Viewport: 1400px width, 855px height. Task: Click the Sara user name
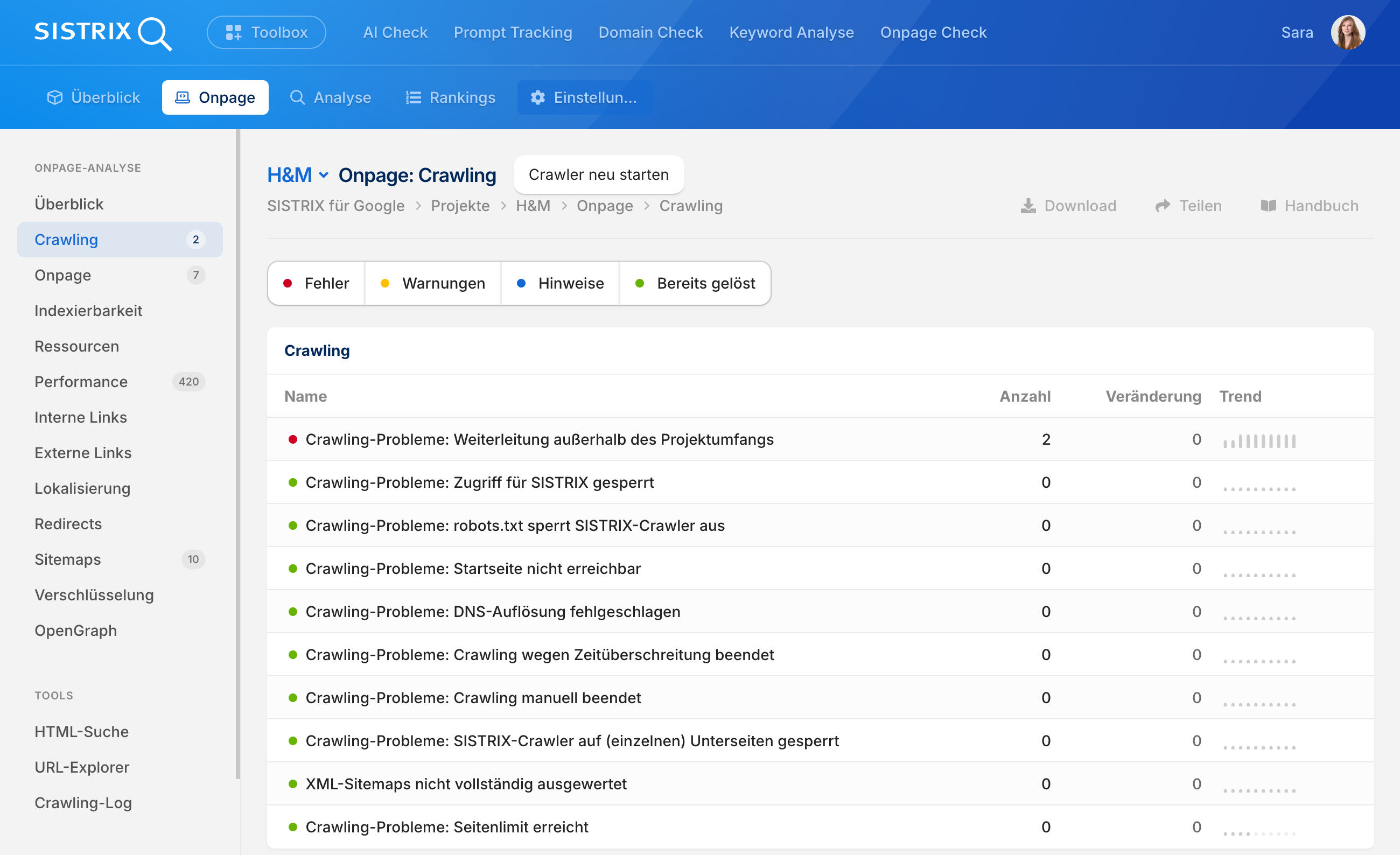pos(1297,32)
